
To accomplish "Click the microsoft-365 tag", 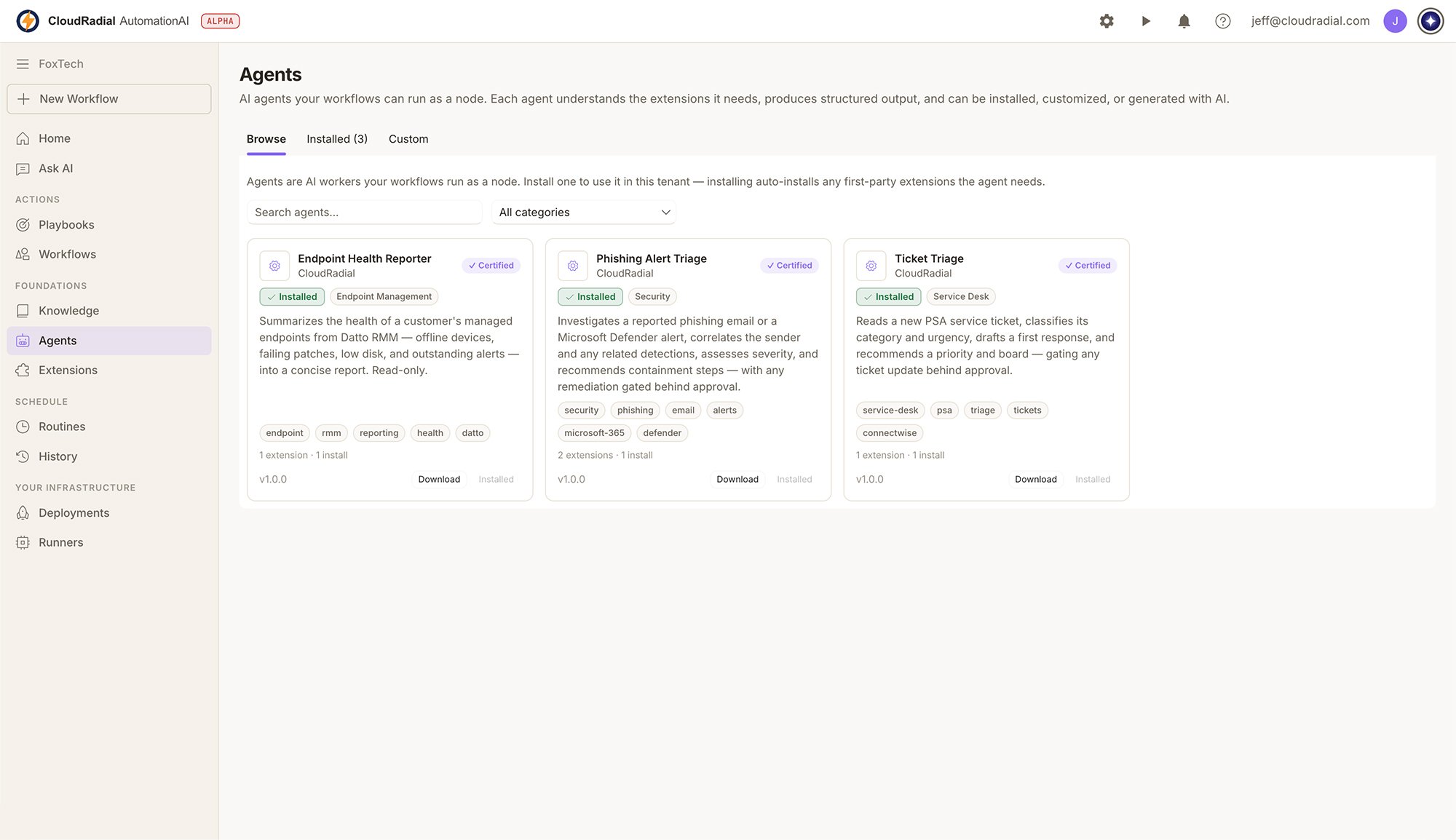I will pyautogui.click(x=594, y=433).
